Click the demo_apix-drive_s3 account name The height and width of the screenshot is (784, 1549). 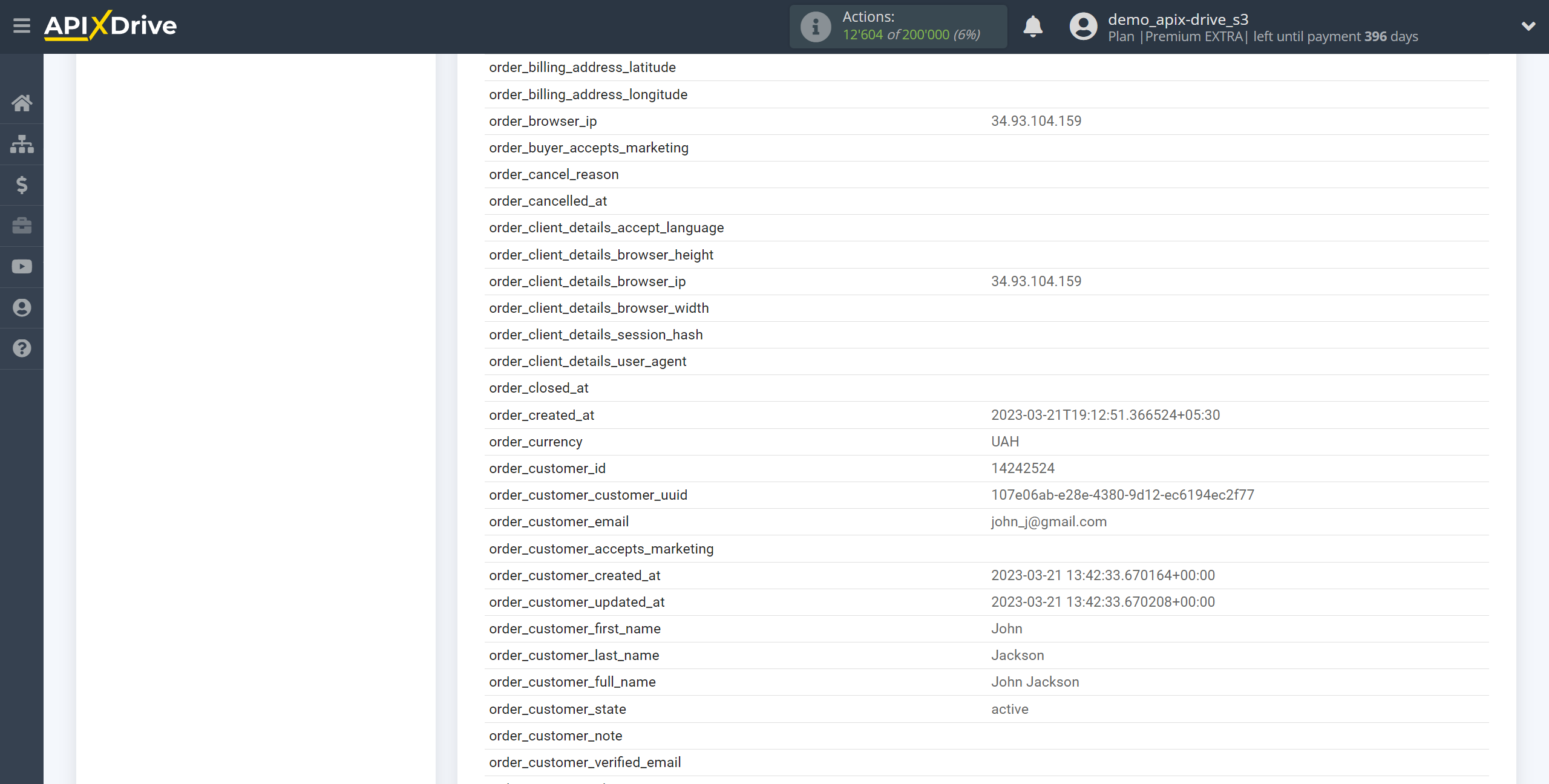pos(1177,19)
